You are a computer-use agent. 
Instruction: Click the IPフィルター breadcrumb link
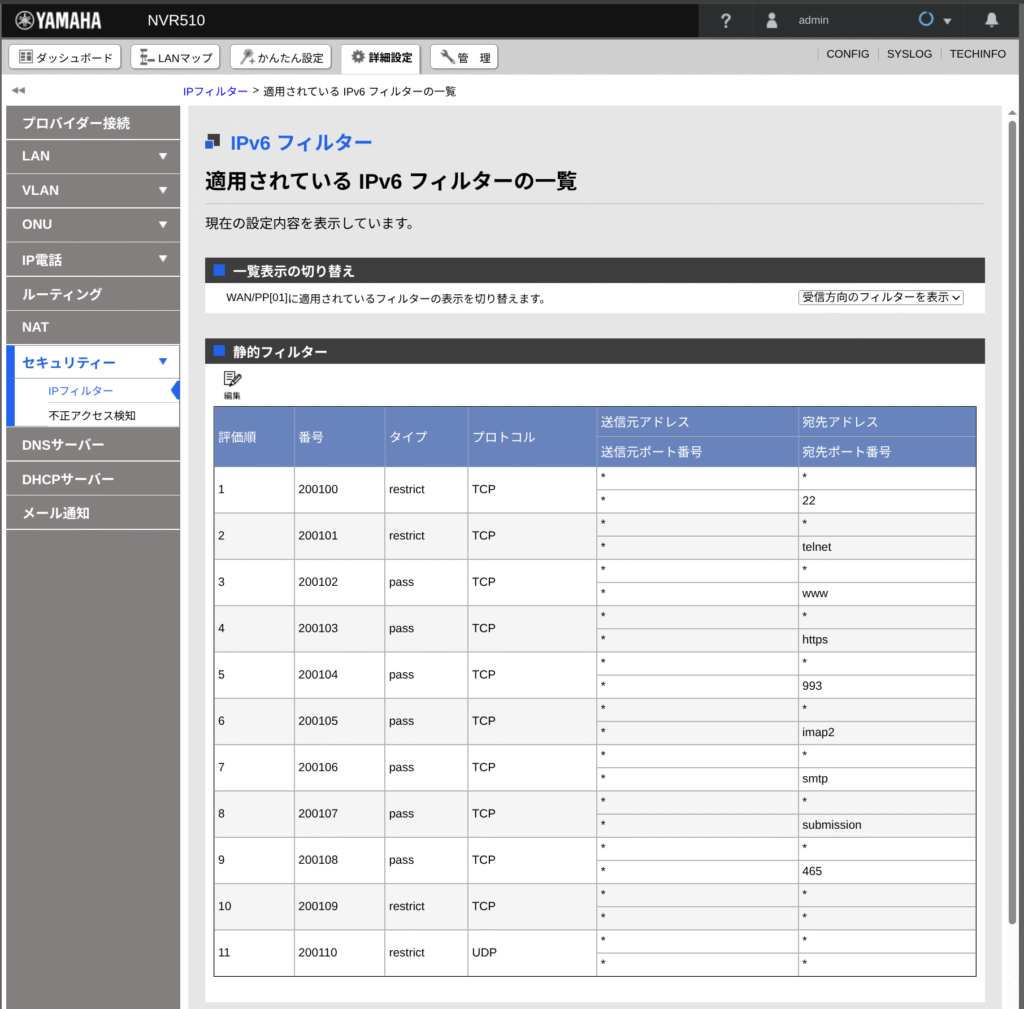[215, 91]
